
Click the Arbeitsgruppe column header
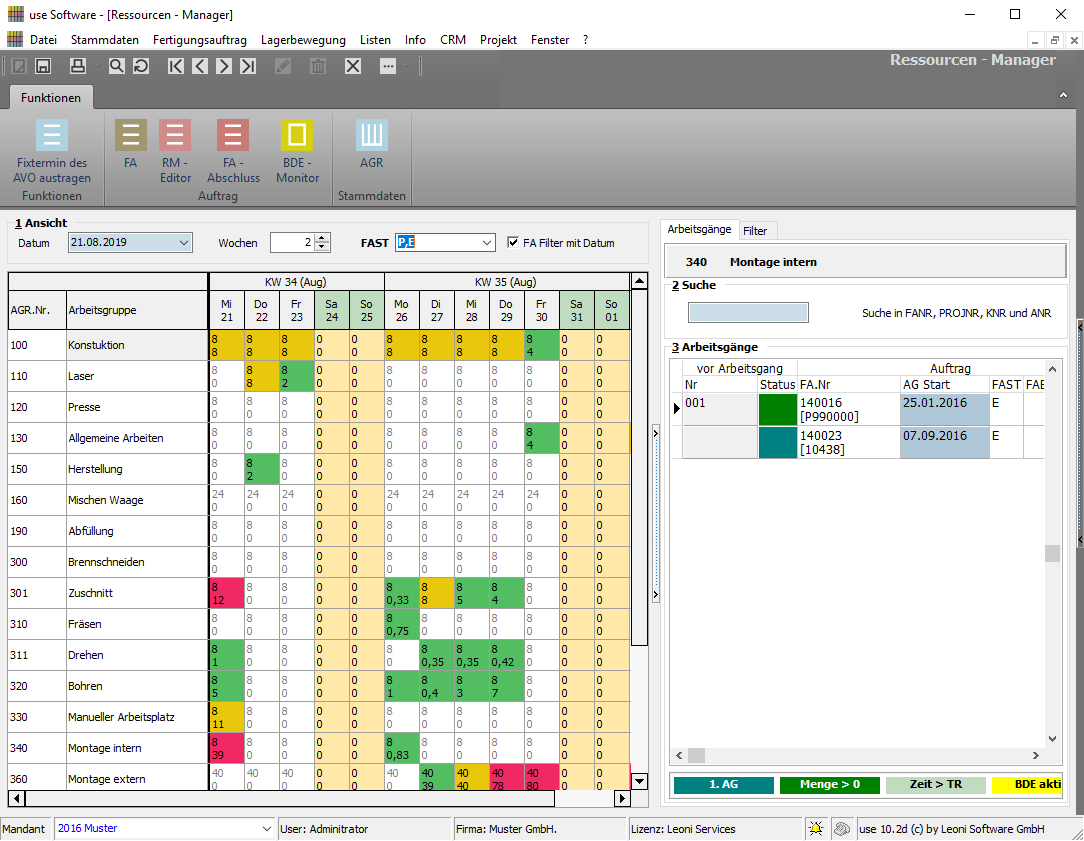(137, 310)
